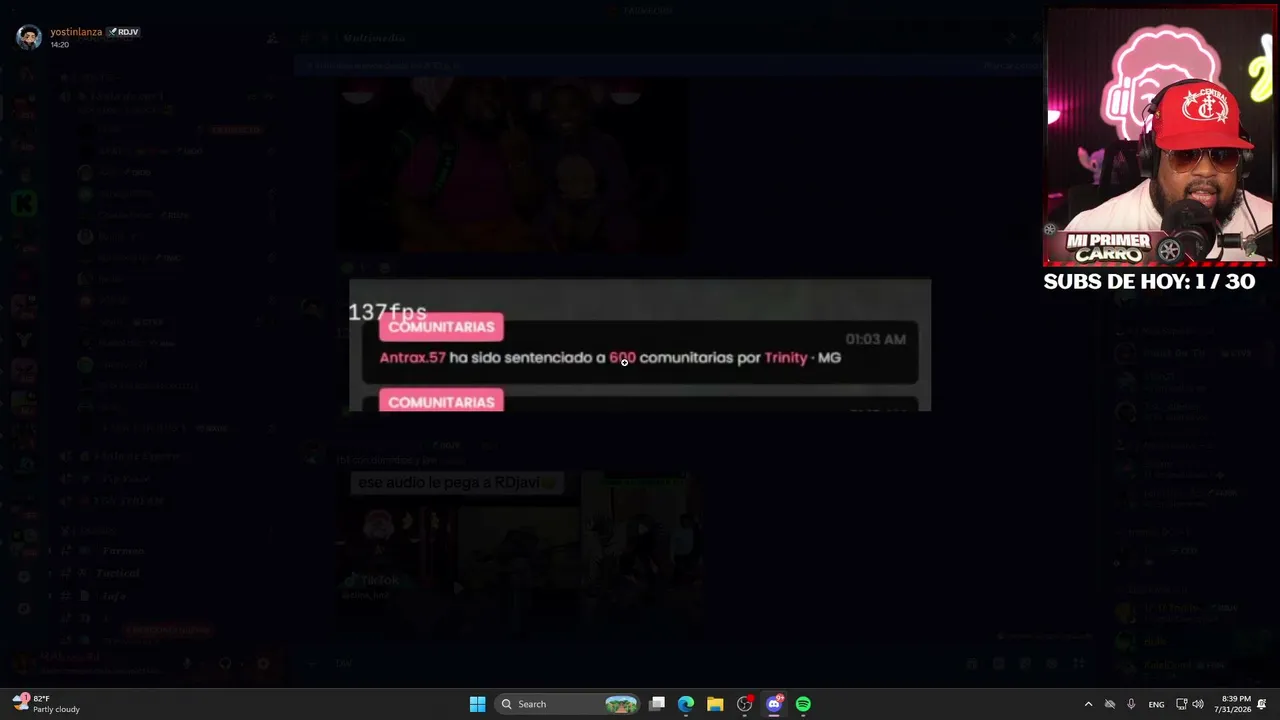Open the ENG language switcher
The height and width of the screenshot is (720, 1280).
pos(1156,704)
